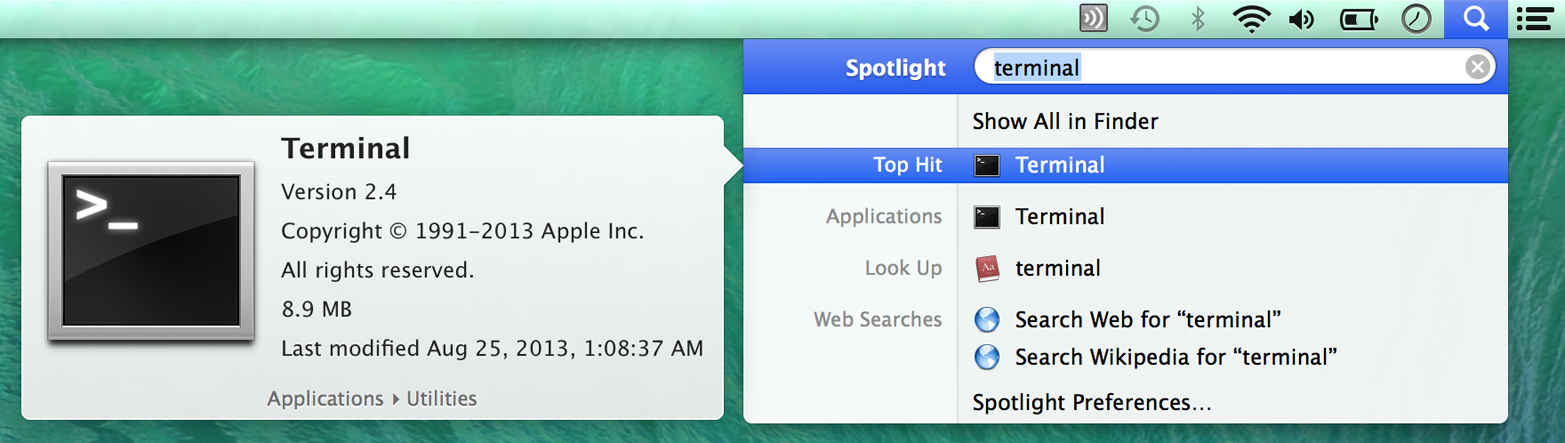Open the clock menu bar icon

[1416, 19]
